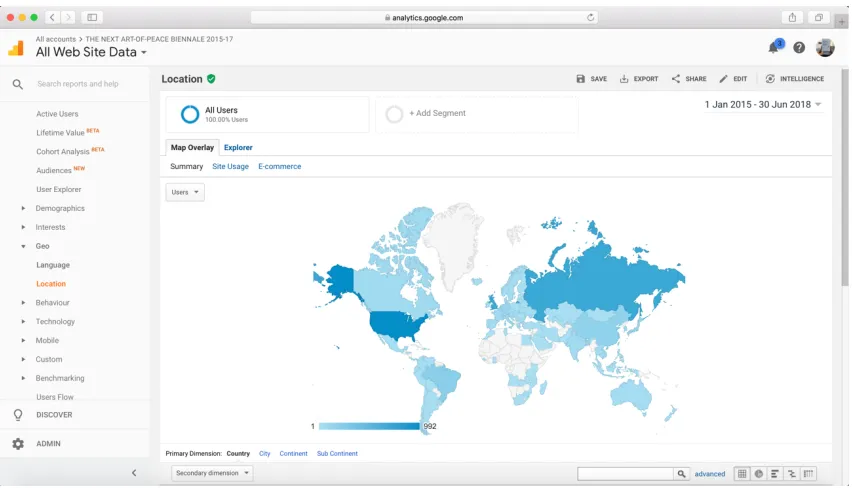Set primary dimension to City
Viewport: 852px width, 488px height.
[x=265, y=454]
